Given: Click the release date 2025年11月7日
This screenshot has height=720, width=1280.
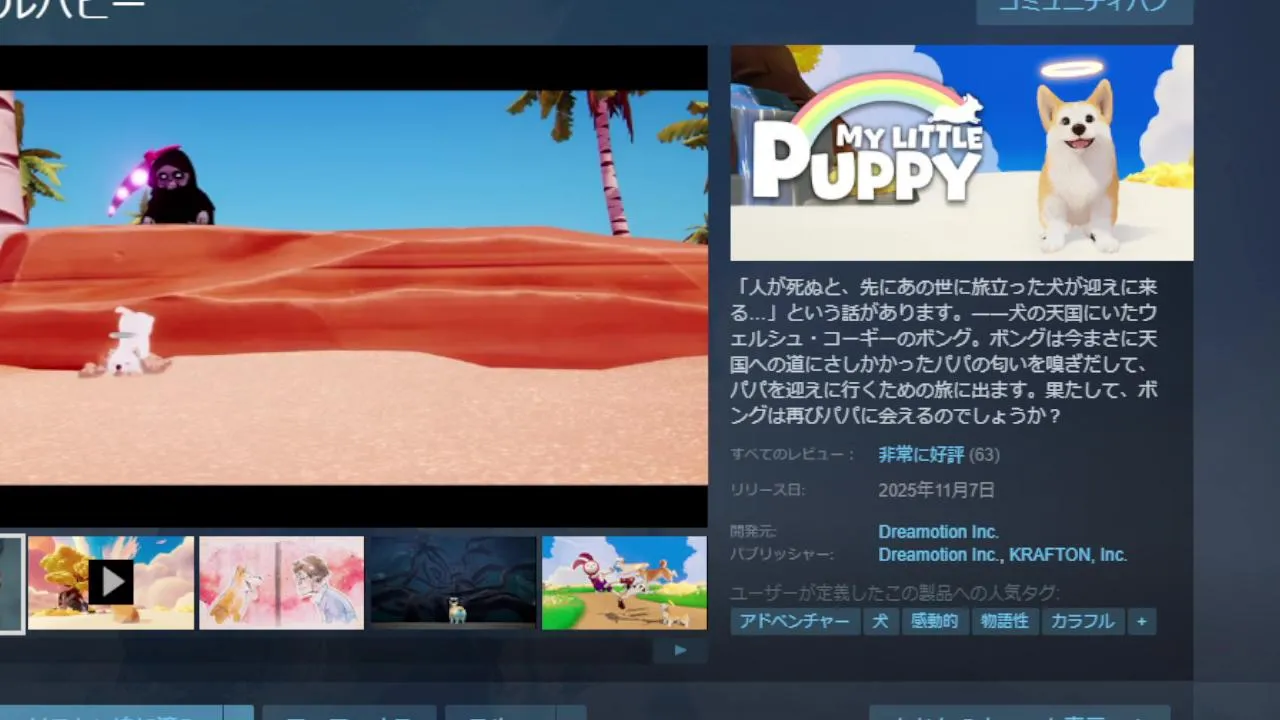Looking at the screenshot, I should [x=936, y=490].
